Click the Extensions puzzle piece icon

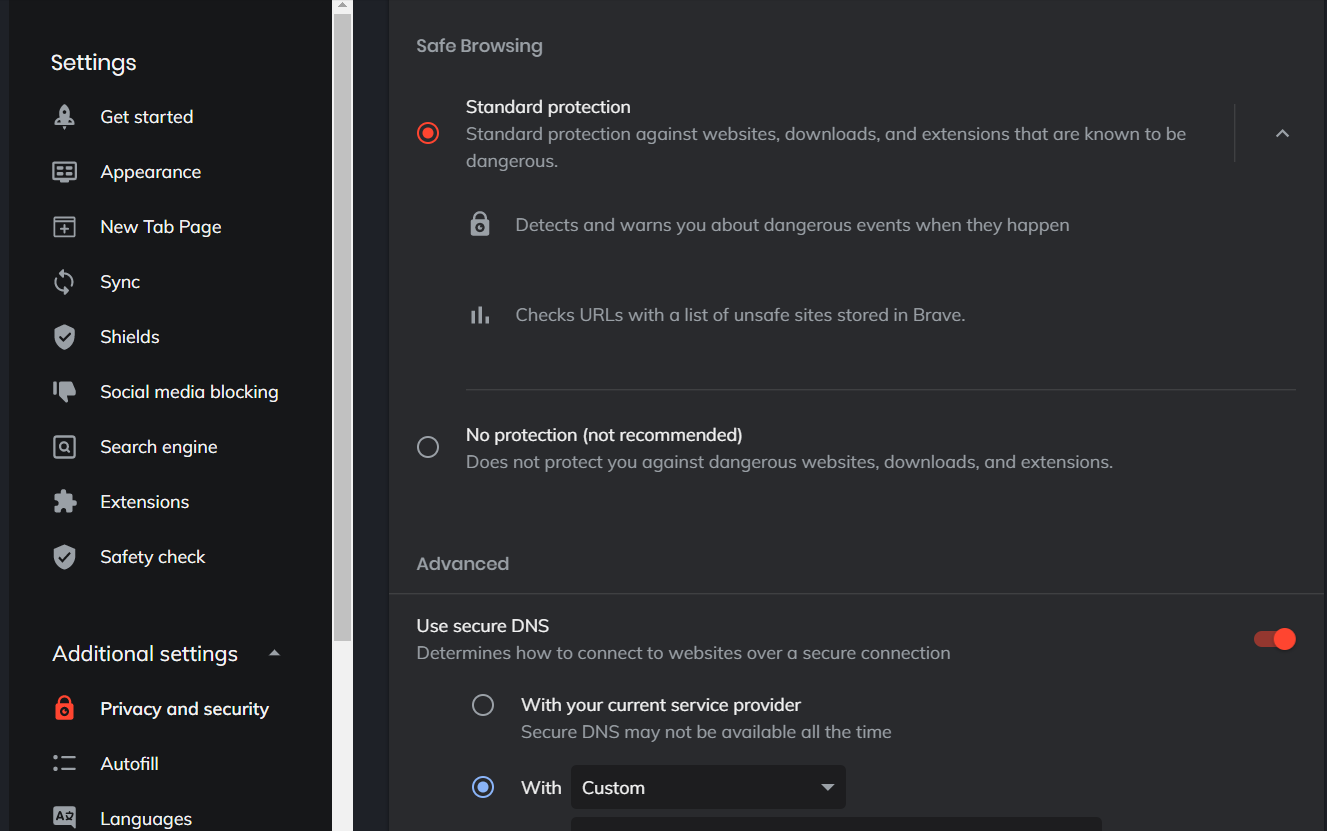tap(64, 502)
